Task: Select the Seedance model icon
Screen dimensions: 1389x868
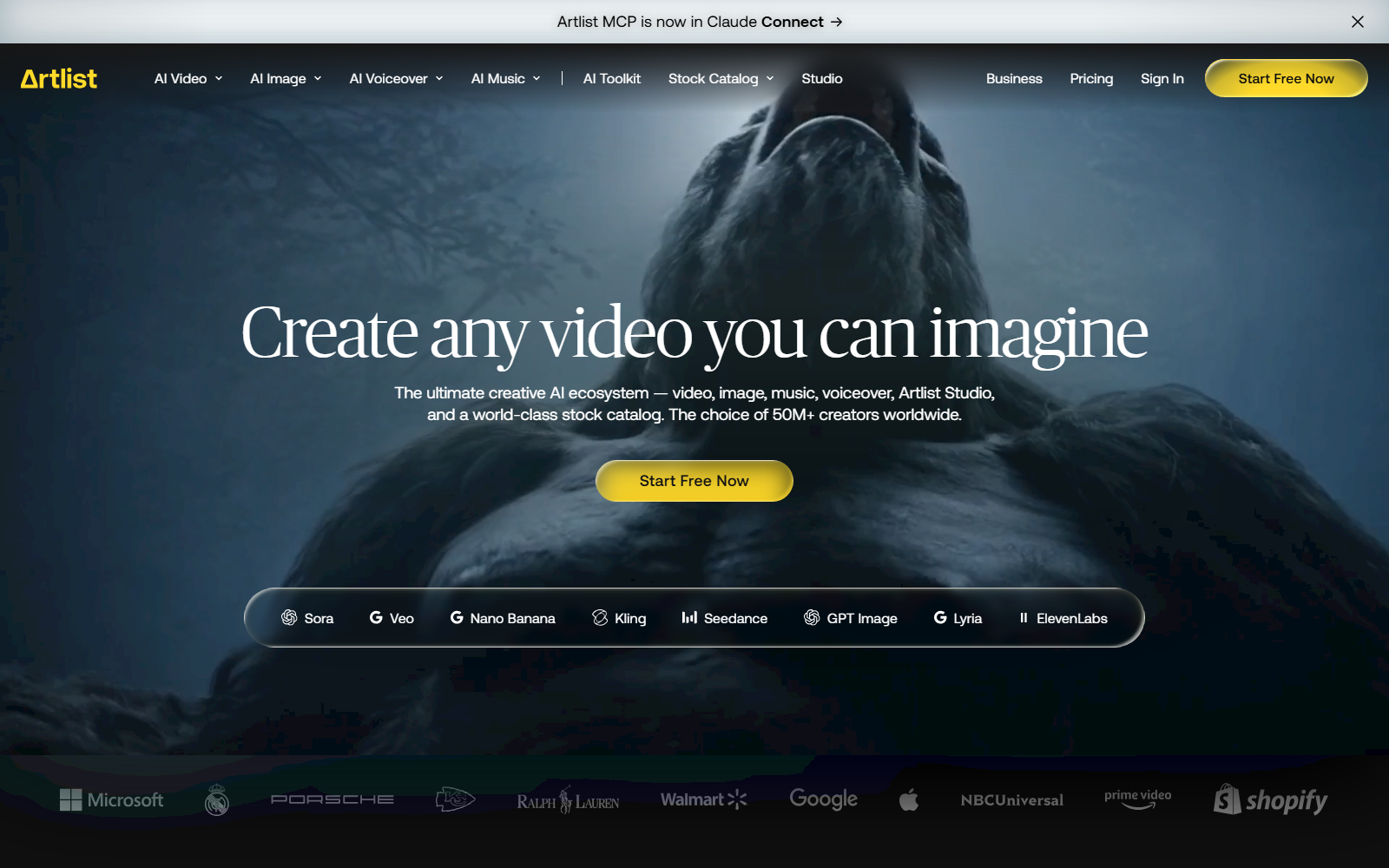Action: point(689,617)
